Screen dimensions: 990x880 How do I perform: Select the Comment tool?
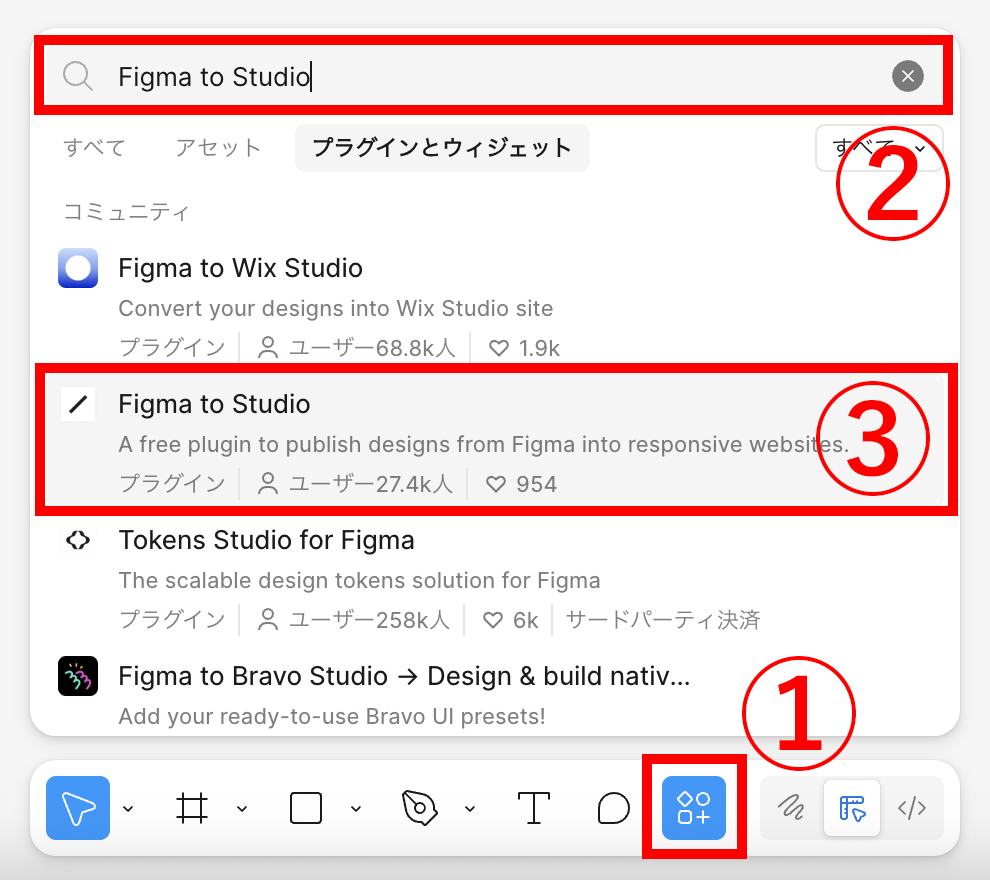pyautogui.click(x=614, y=808)
